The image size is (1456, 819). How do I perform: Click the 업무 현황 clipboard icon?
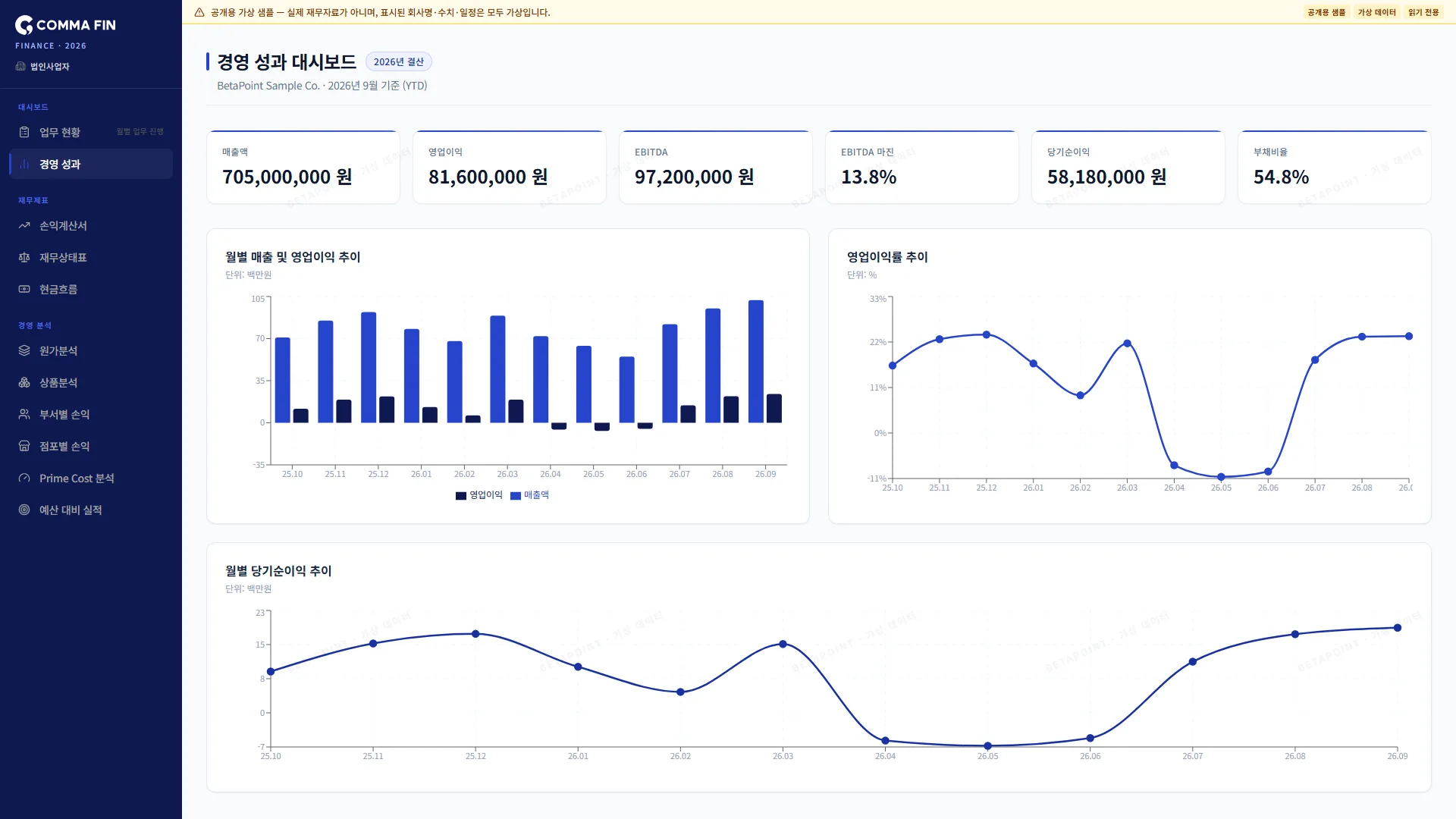tap(24, 132)
